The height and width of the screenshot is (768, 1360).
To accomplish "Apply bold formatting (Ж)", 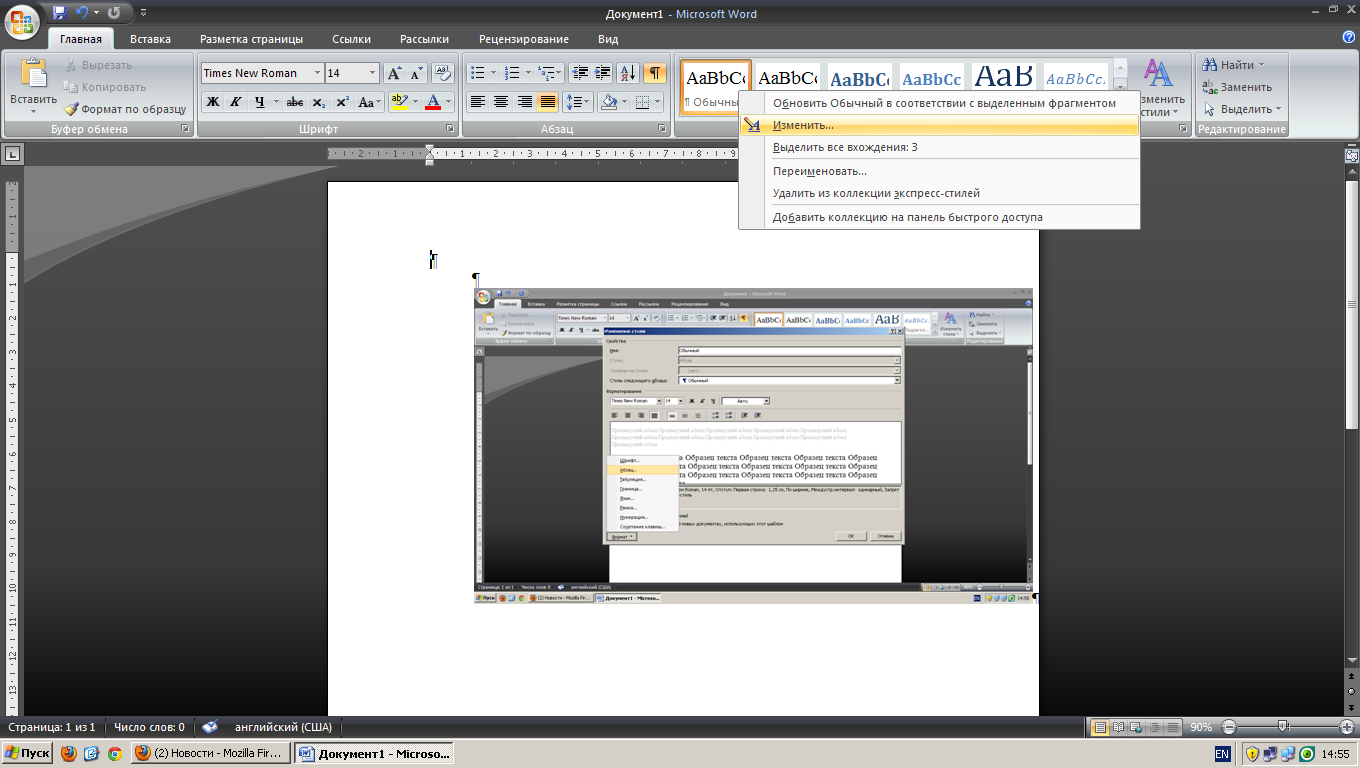I will pos(212,102).
